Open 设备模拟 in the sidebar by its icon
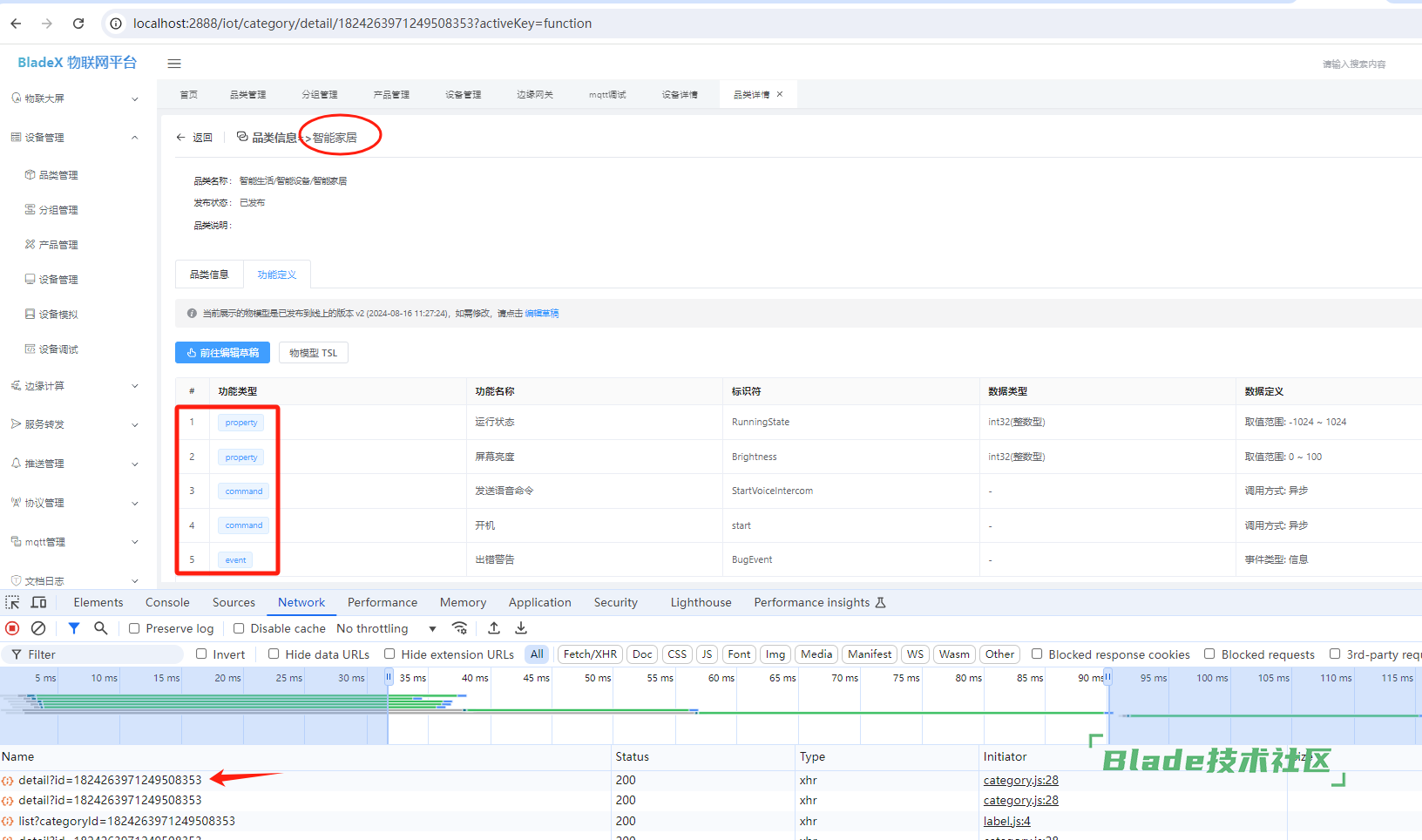Screen dimensions: 1422x840 (x=30, y=315)
